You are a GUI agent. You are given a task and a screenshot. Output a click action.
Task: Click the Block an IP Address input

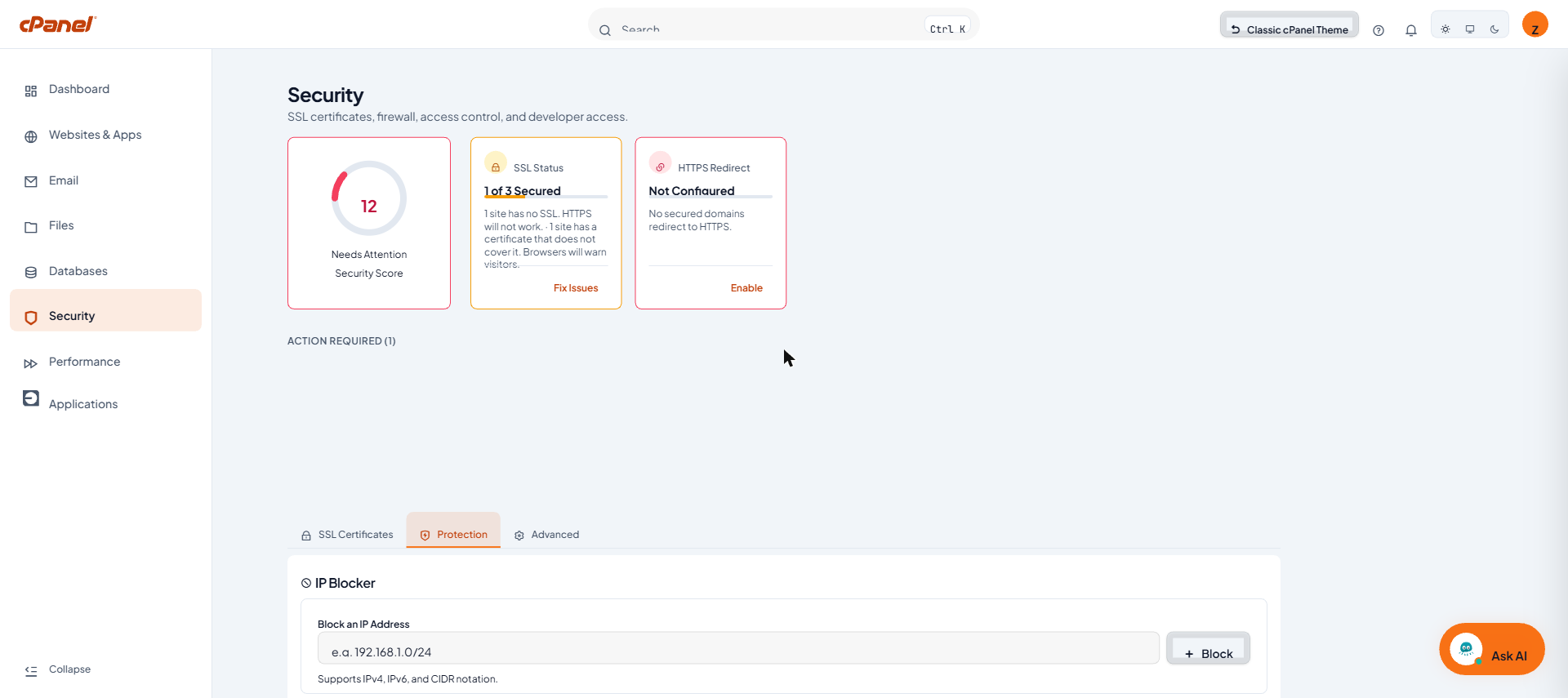coord(738,648)
